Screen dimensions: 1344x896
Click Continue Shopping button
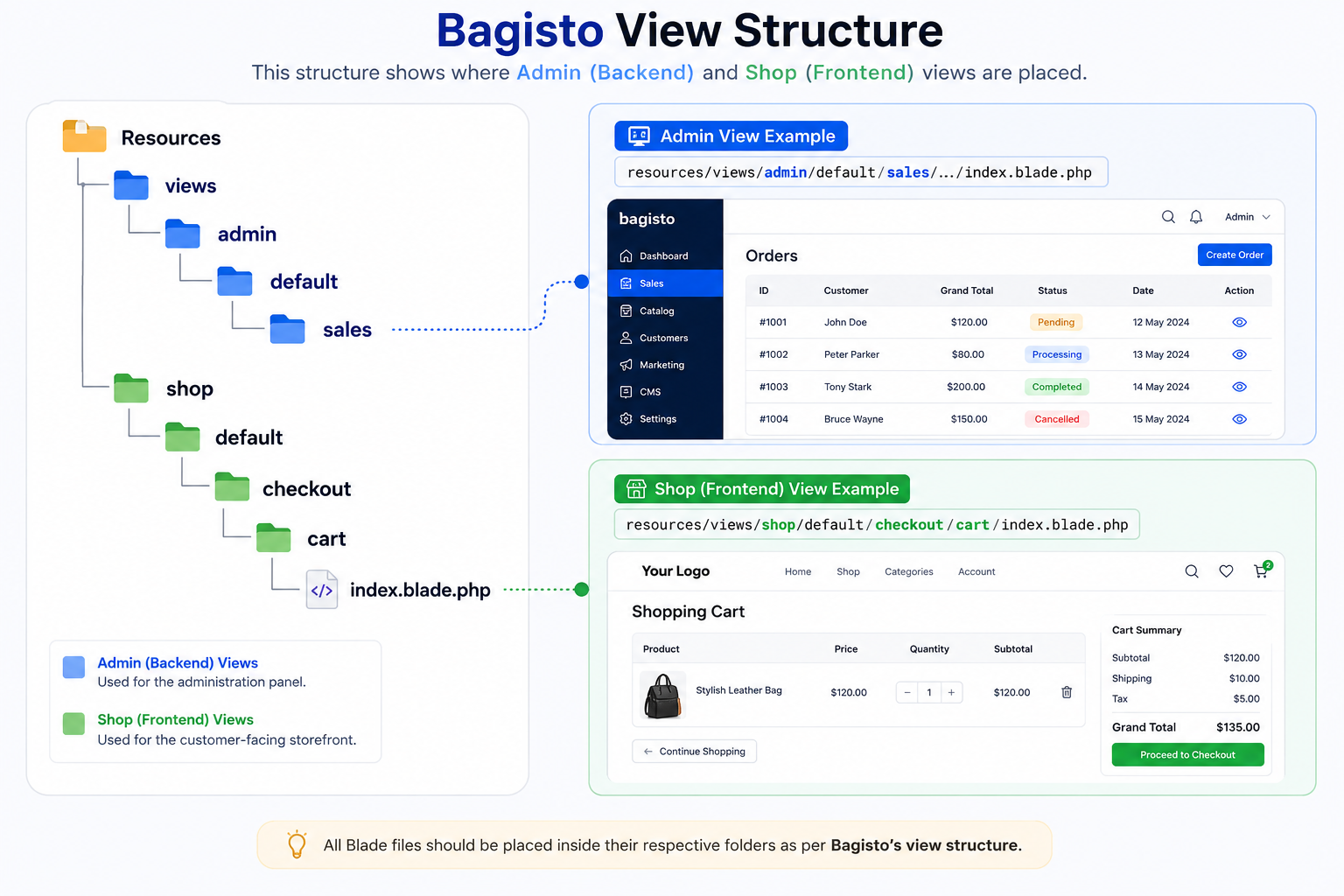(x=695, y=752)
